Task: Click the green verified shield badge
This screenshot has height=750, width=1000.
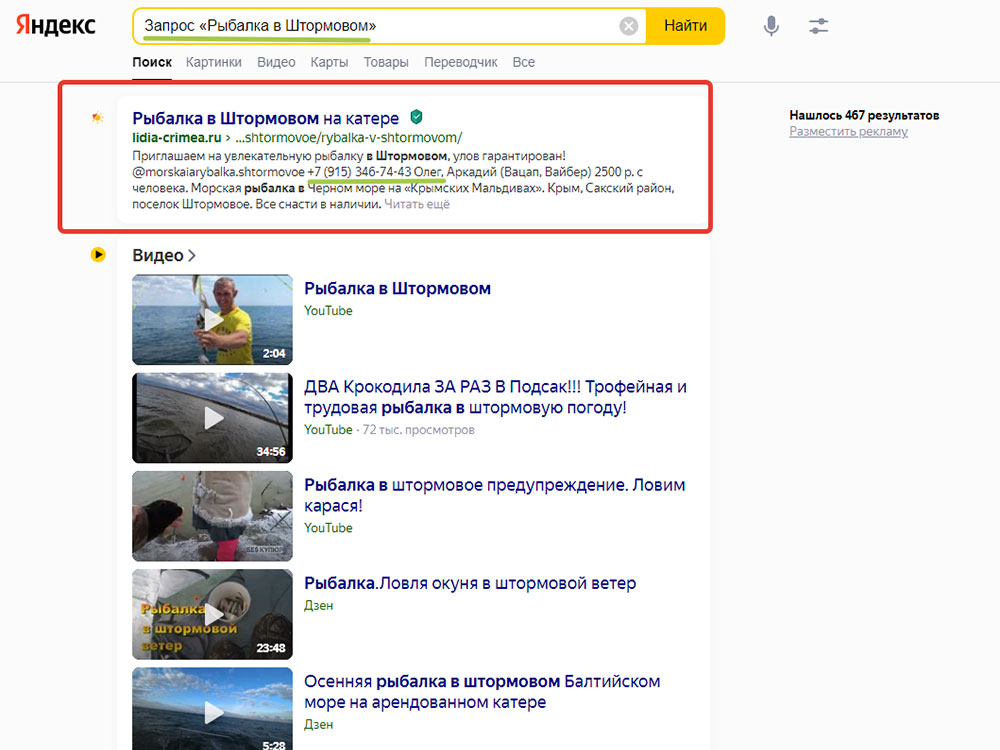Action: [416, 117]
